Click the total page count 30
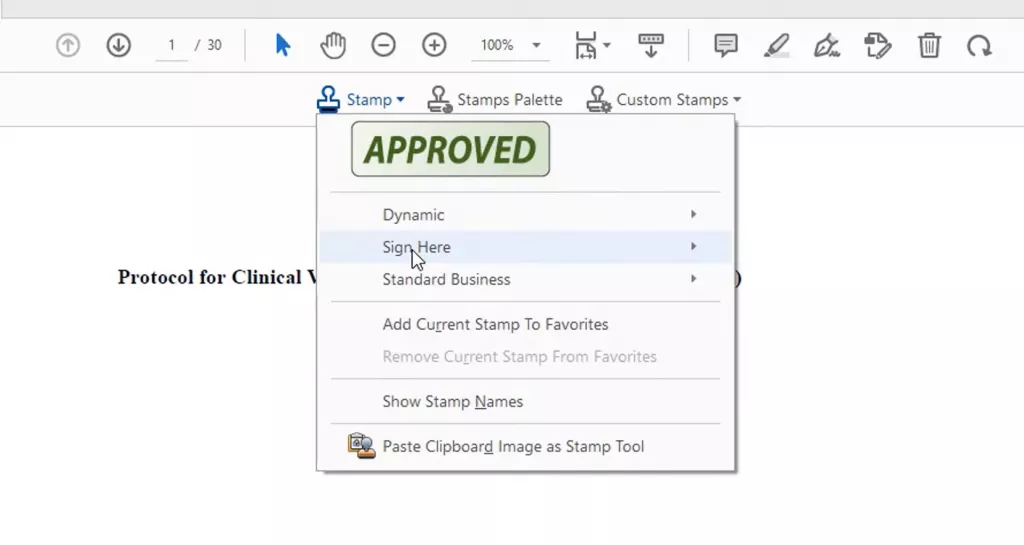 pos(214,45)
